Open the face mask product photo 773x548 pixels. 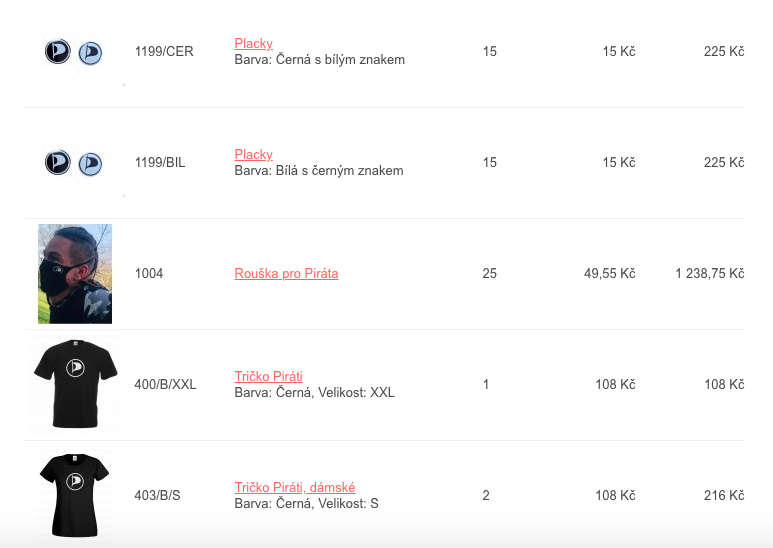75,274
